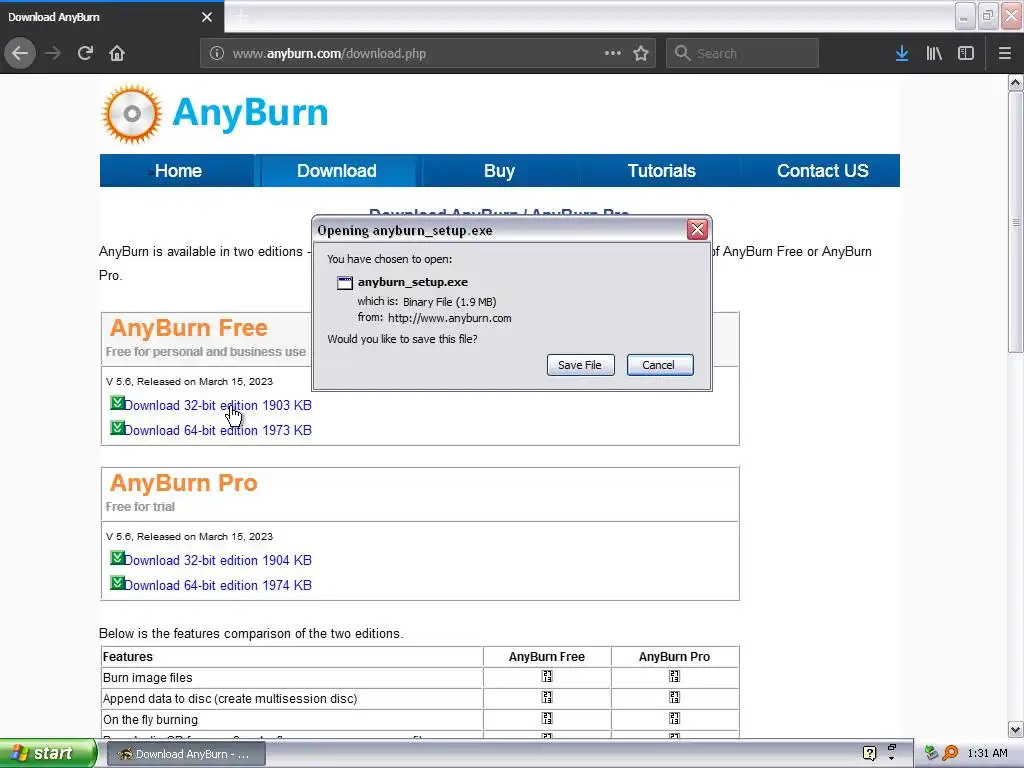Click the AnyBurn Free heading

tap(189, 328)
